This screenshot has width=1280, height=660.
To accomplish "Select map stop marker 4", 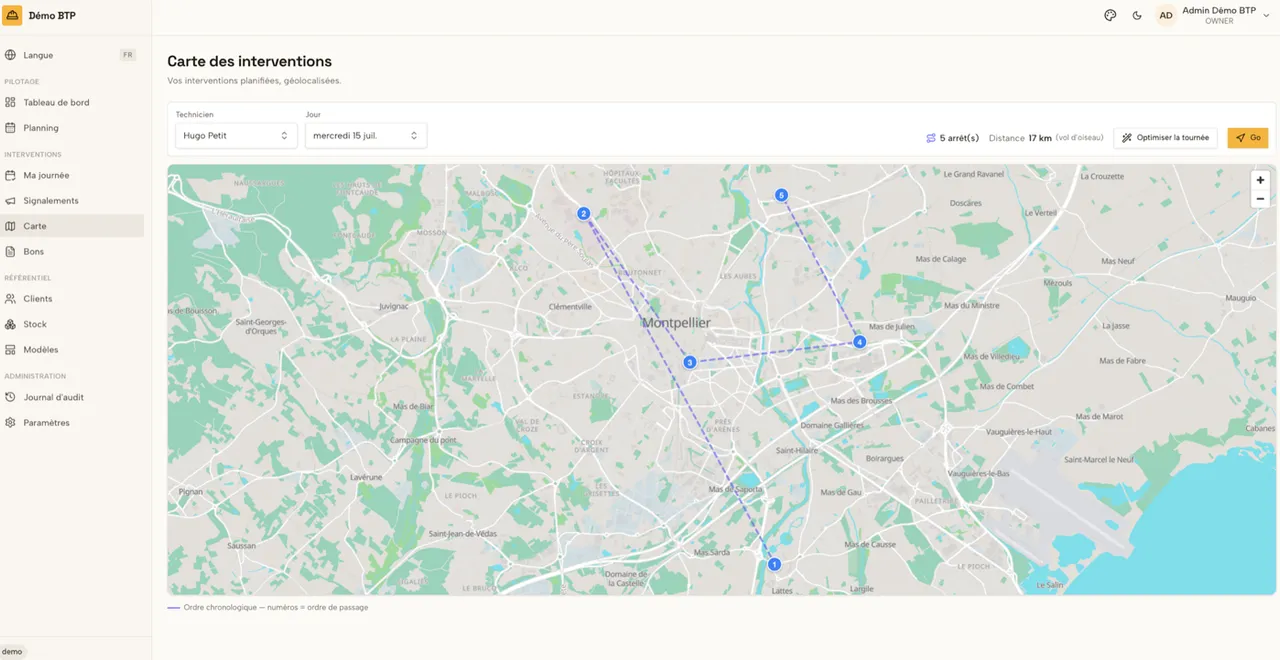I will tap(860, 342).
